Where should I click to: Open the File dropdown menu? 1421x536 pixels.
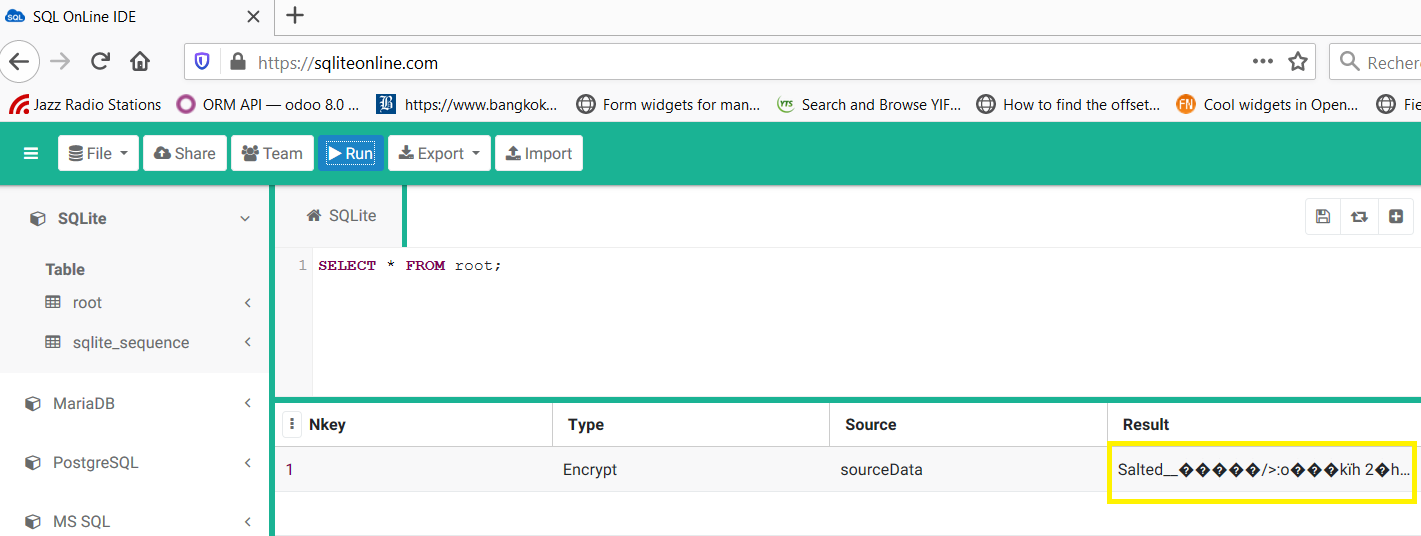coord(98,153)
